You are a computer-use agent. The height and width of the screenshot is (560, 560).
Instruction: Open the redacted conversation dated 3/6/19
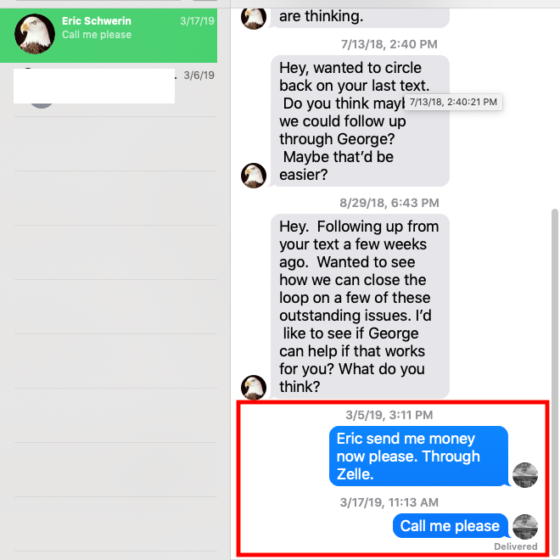(109, 89)
